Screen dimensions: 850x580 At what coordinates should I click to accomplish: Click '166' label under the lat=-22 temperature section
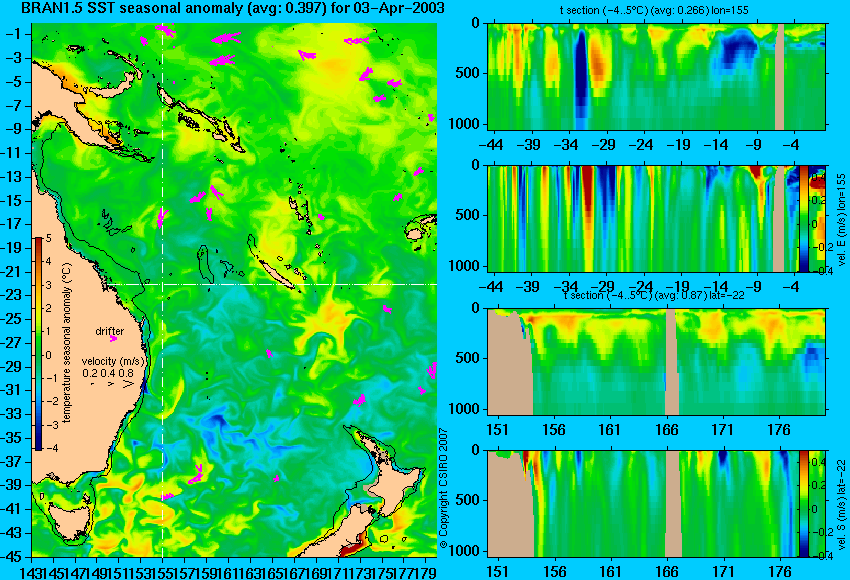coord(666,430)
